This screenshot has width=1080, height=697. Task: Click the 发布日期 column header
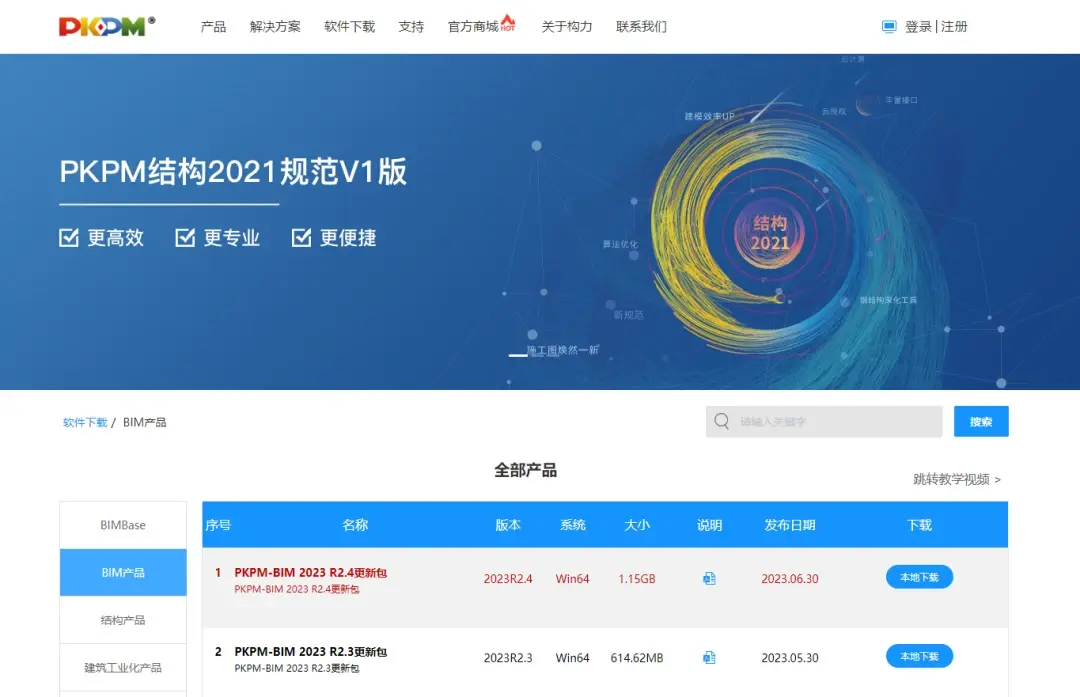click(790, 525)
